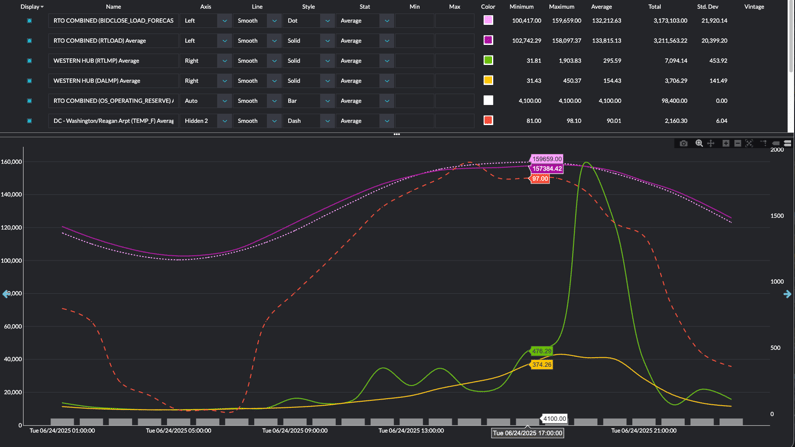
Task: Click the blue left arrow on chart
Action: pos(6,294)
